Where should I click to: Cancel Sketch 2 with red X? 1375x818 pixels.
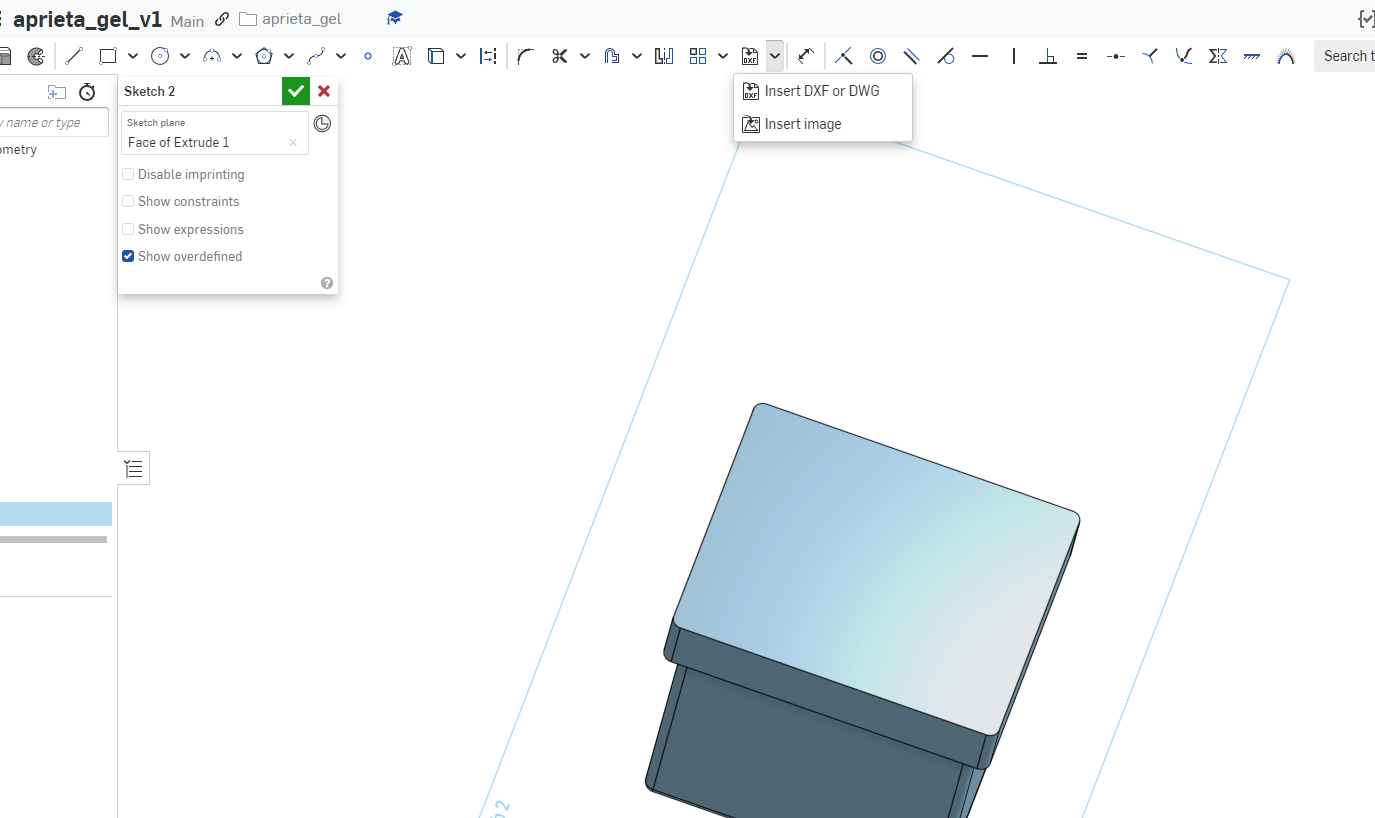pyautogui.click(x=324, y=91)
